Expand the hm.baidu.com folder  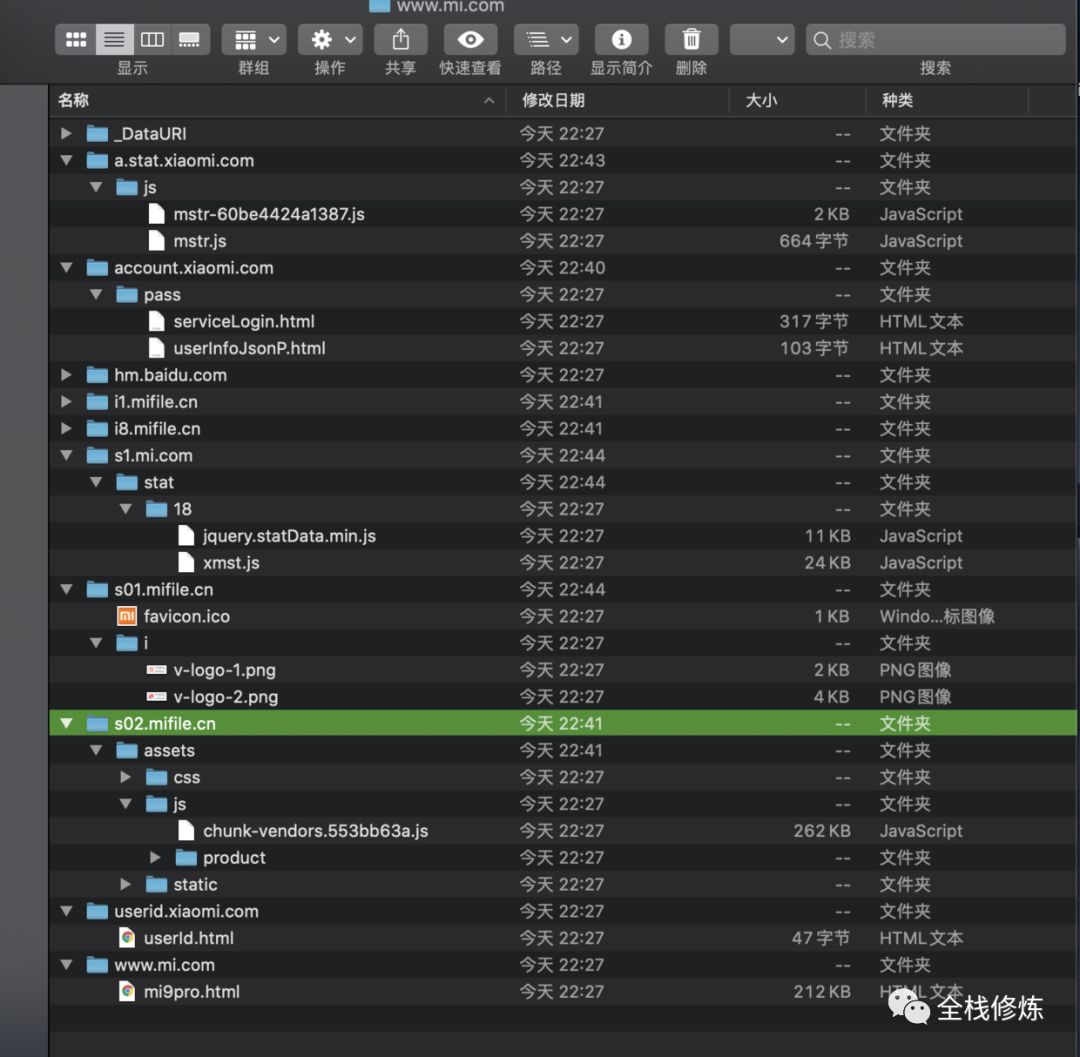click(x=66, y=375)
